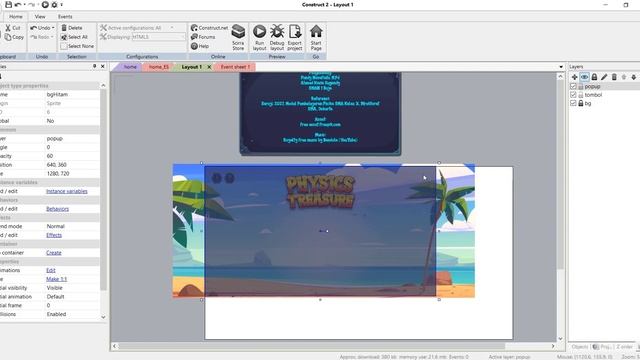
Task: Go to the Start Page
Action: (x=316, y=38)
